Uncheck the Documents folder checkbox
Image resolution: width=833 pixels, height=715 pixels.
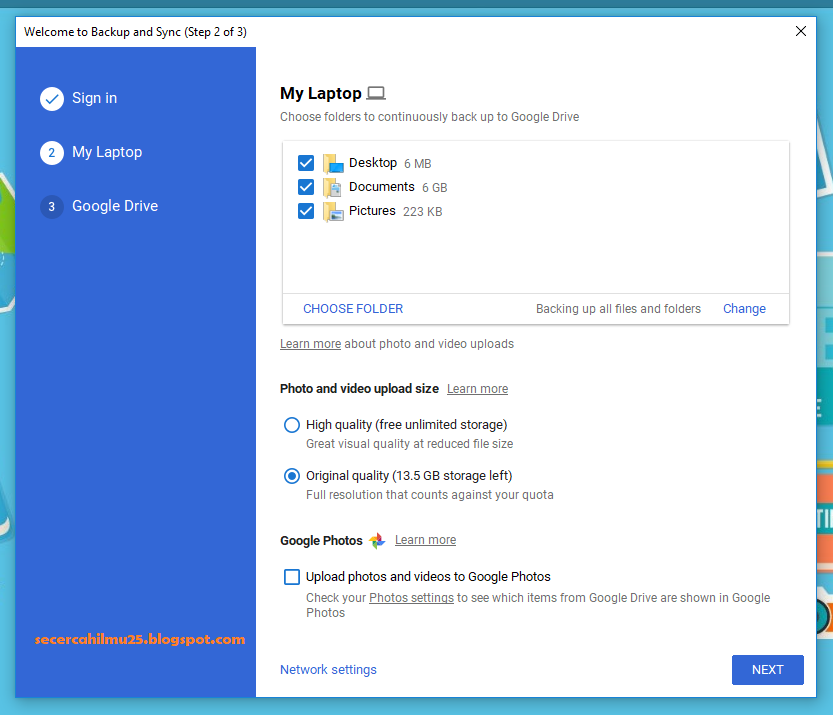pos(306,187)
